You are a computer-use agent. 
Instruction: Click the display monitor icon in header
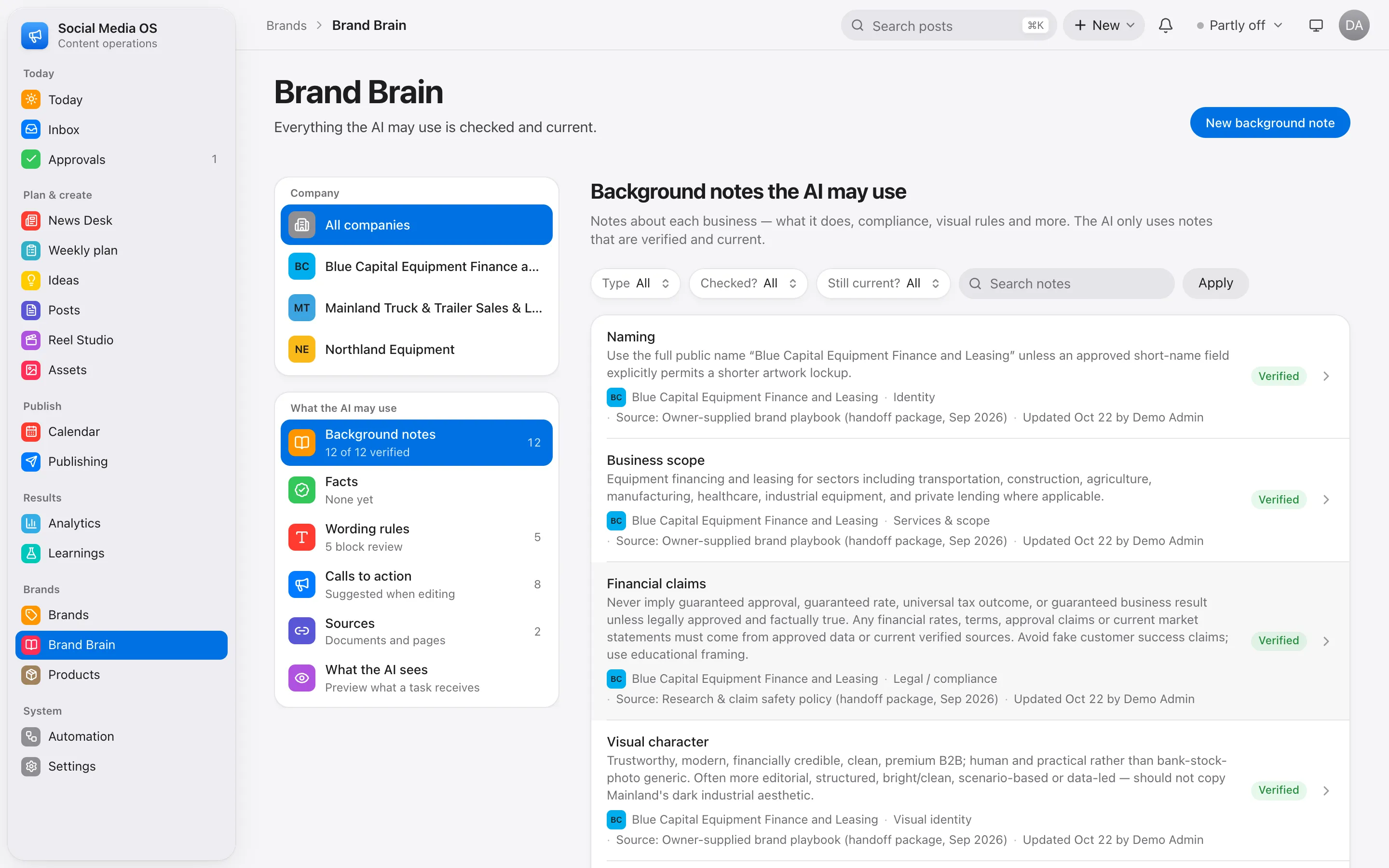(x=1316, y=25)
